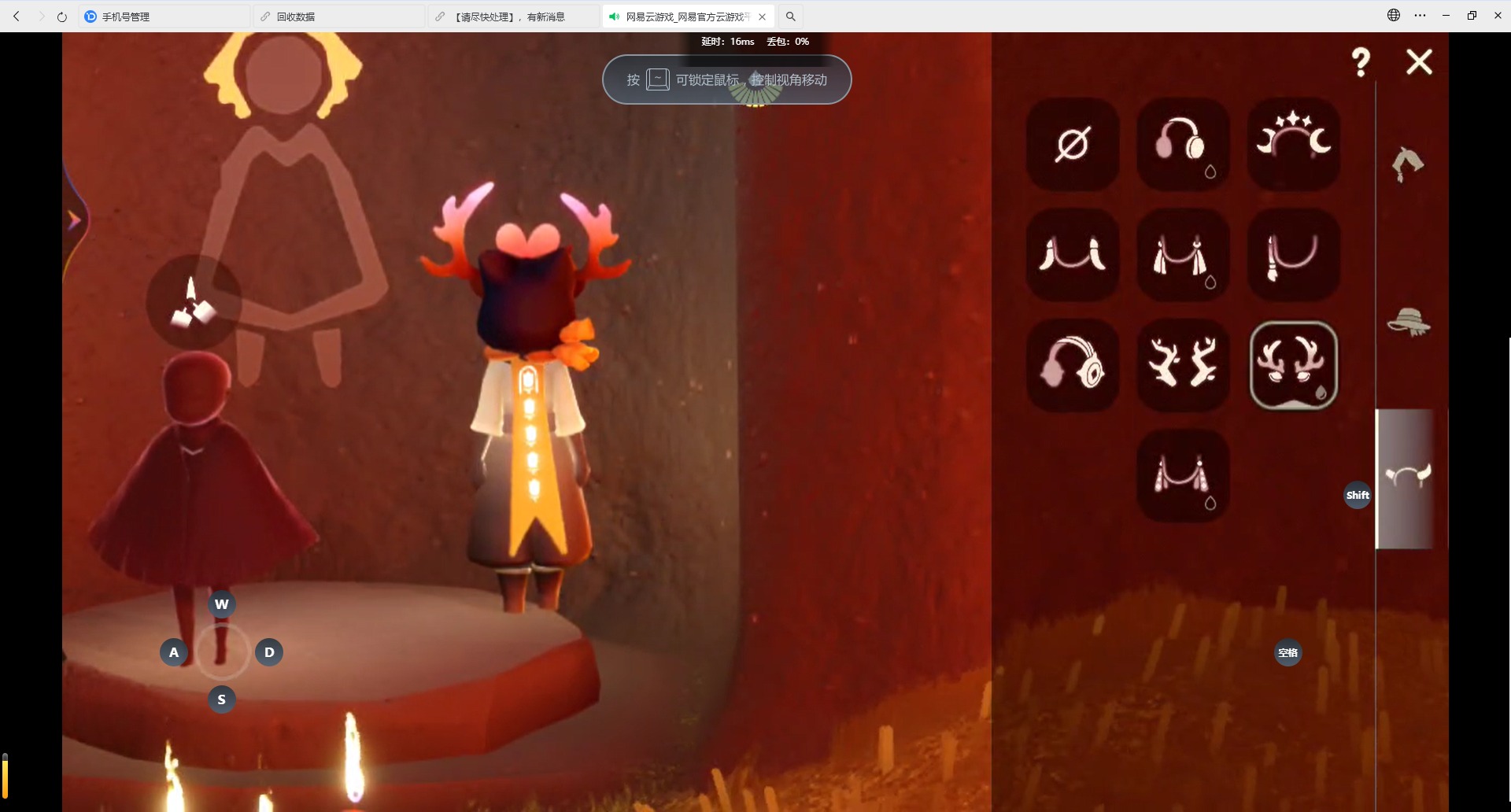The width and height of the screenshot is (1511, 812).
Task: Select the large pink headphones in the third row
Action: point(1073,365)
